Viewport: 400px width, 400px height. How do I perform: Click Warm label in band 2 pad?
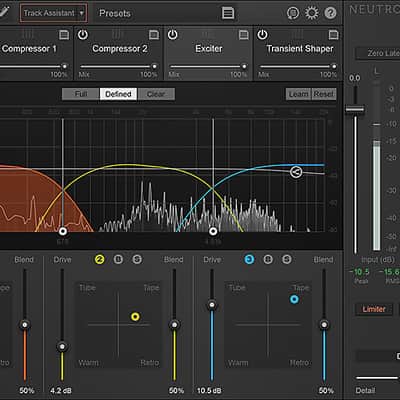click(89, 363)
